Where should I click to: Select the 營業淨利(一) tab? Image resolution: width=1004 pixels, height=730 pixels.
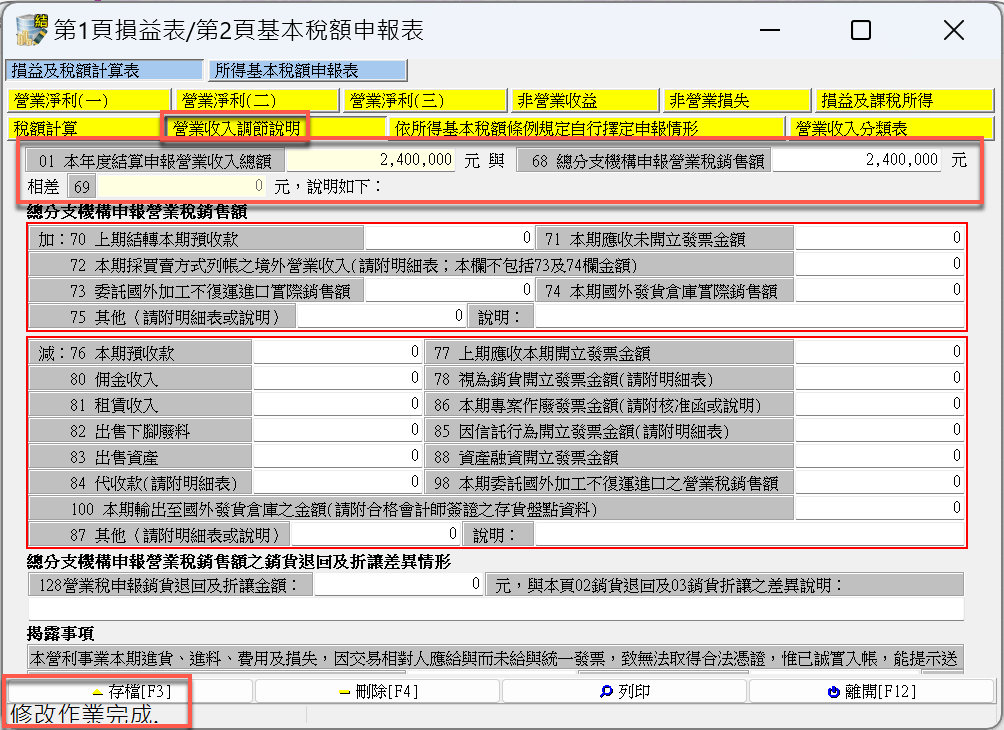click(x=89, y=101)
